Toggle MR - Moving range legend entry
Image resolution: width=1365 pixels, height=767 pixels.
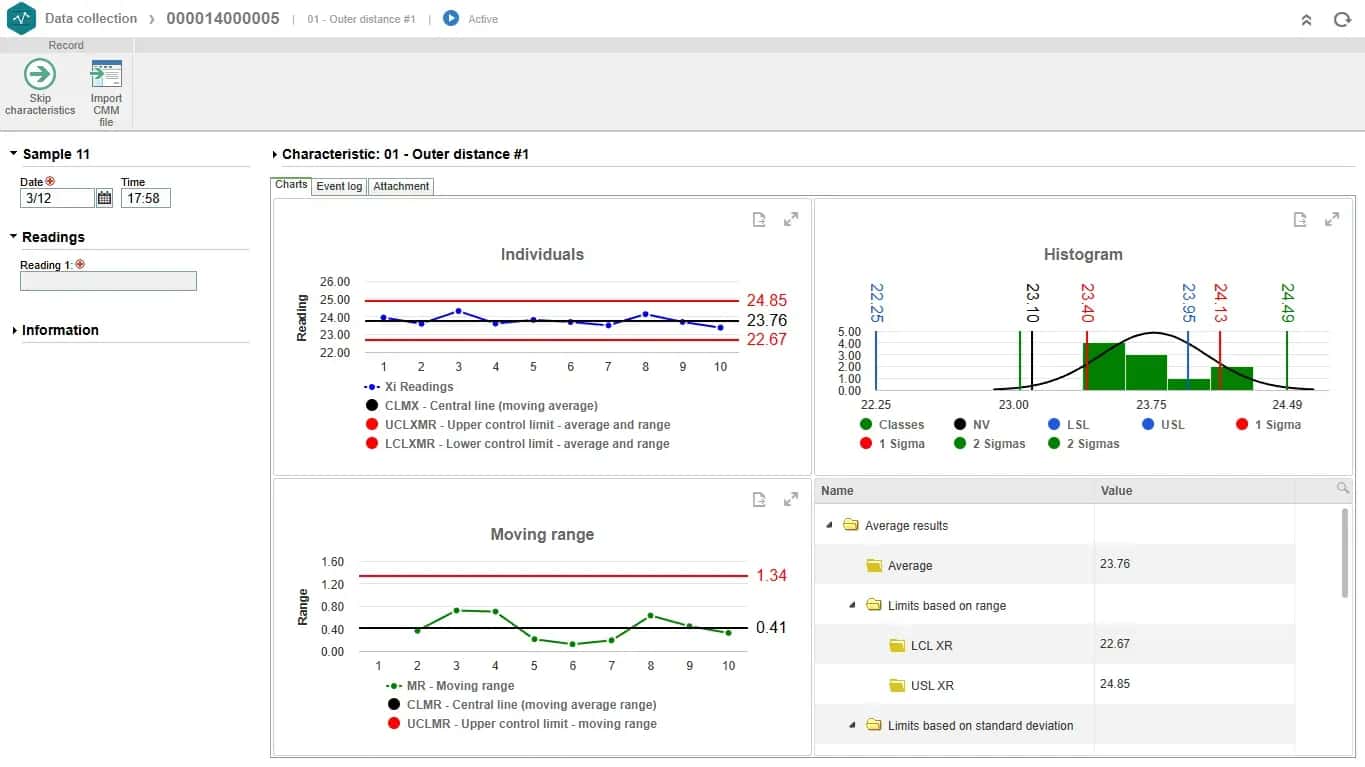pyautogui.click(x=394, y=686)
